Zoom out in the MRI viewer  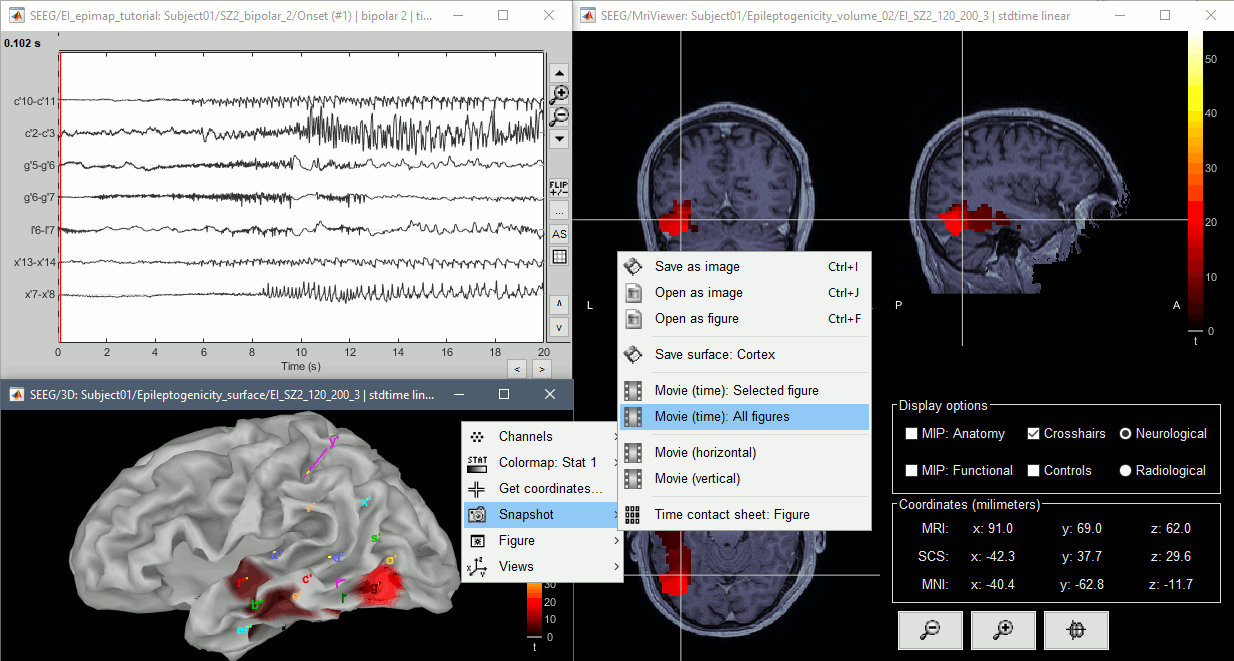point(930,630)
